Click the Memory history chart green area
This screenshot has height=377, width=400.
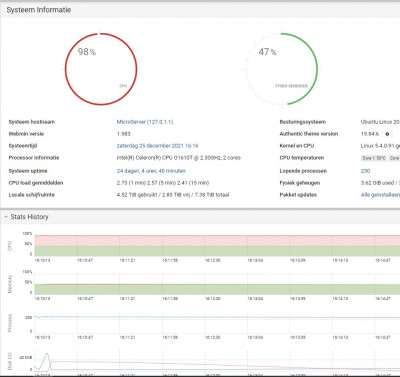coord(217,289)
